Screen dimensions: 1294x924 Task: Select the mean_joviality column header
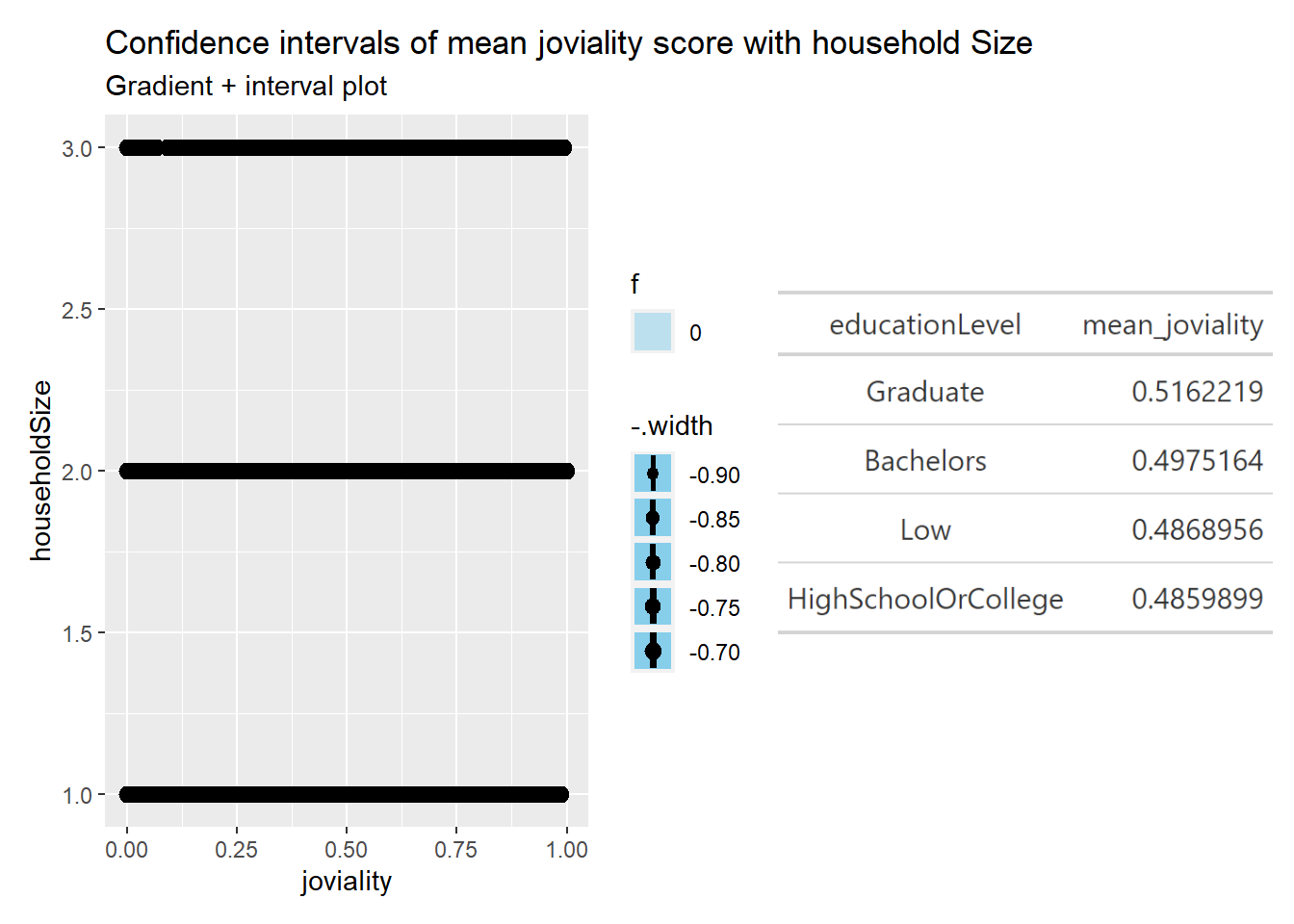click(1172, 325)
